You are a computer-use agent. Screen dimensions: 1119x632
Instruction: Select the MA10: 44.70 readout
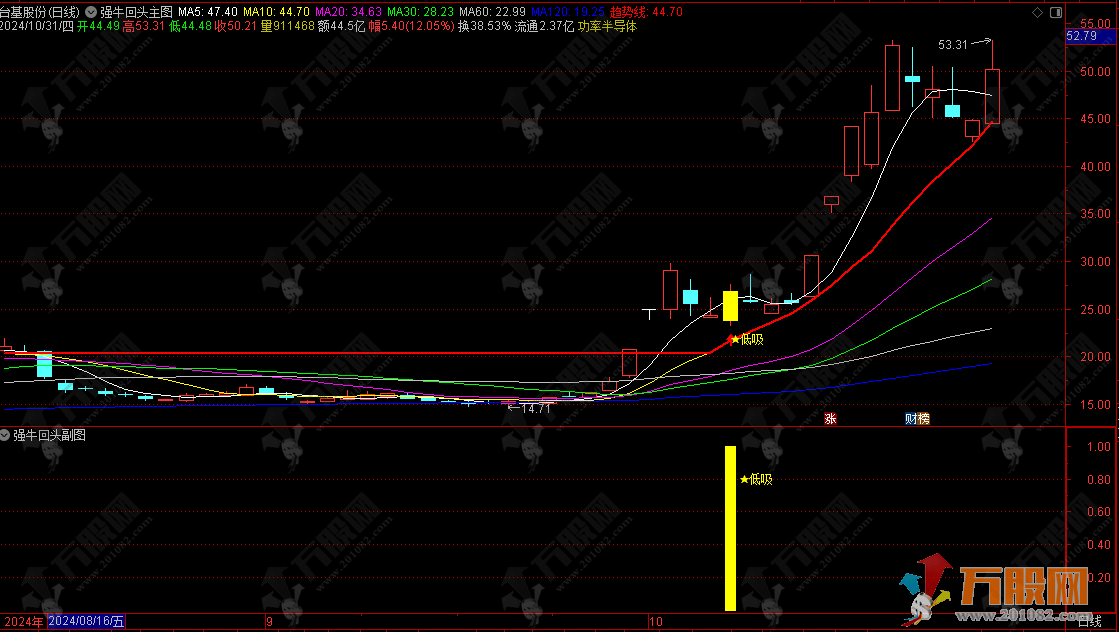[x=276, y=12]
